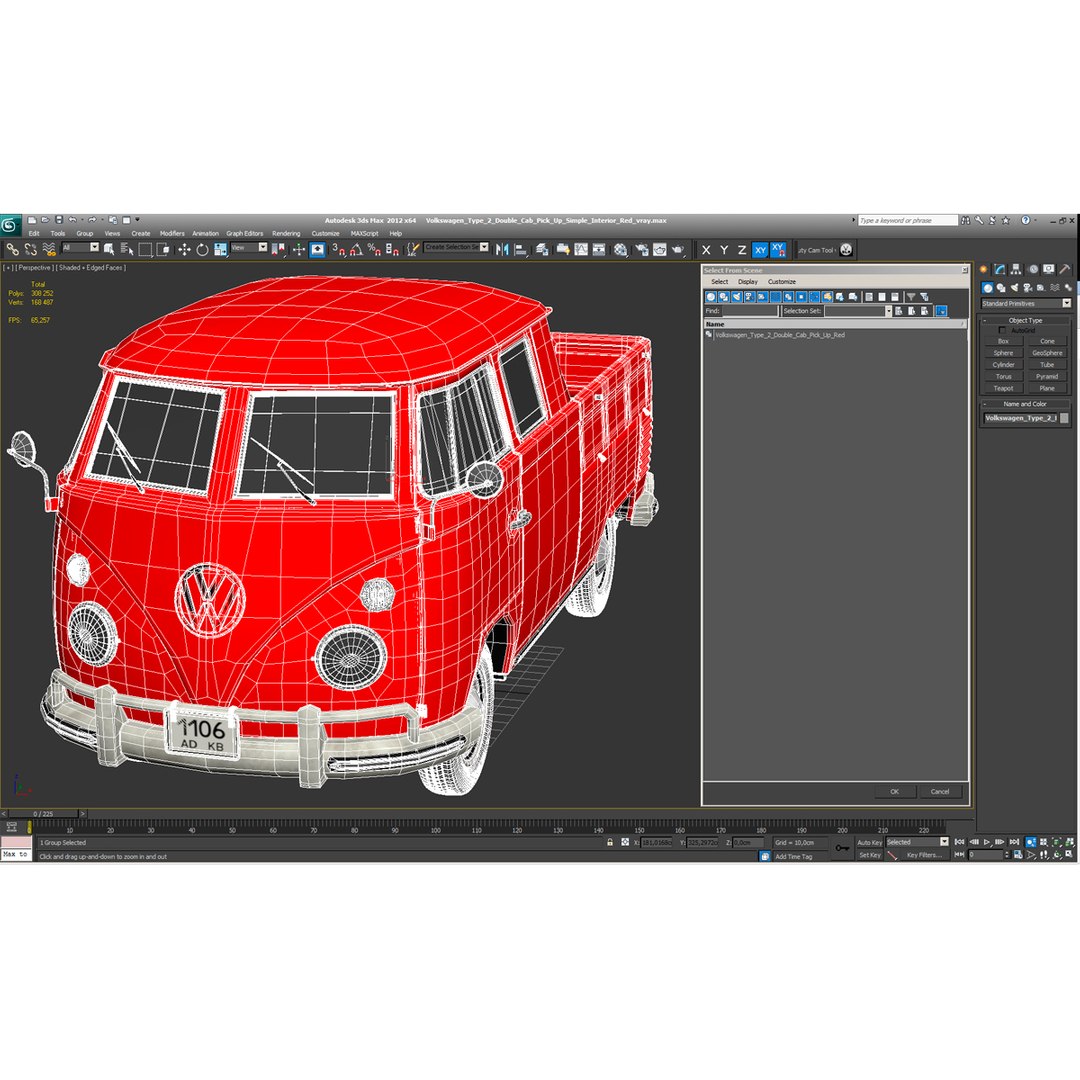Open the Perspective viewport label menu
The image size is (1080, 1080).
(34, 268)
